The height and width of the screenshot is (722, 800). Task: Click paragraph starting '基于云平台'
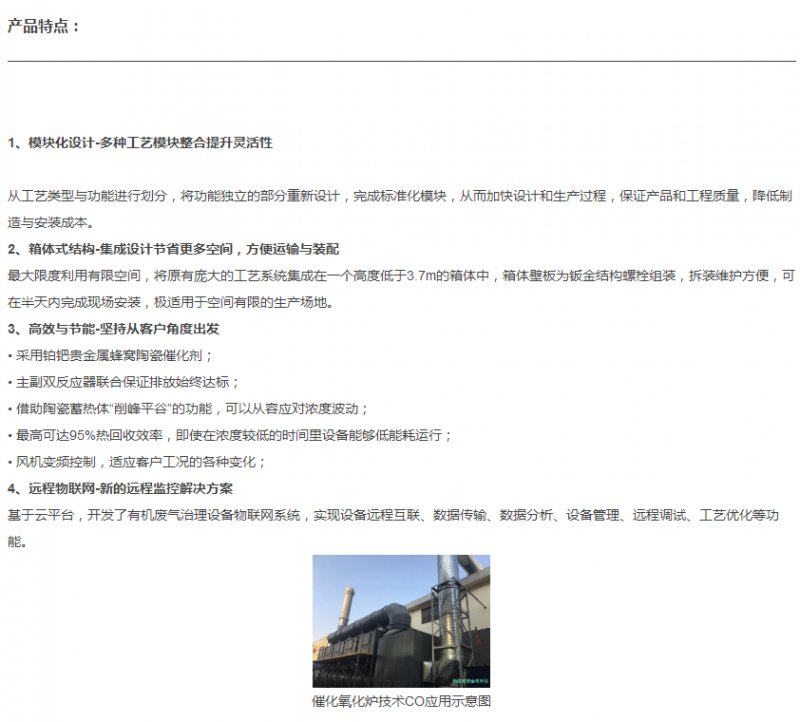coord(393,528)
